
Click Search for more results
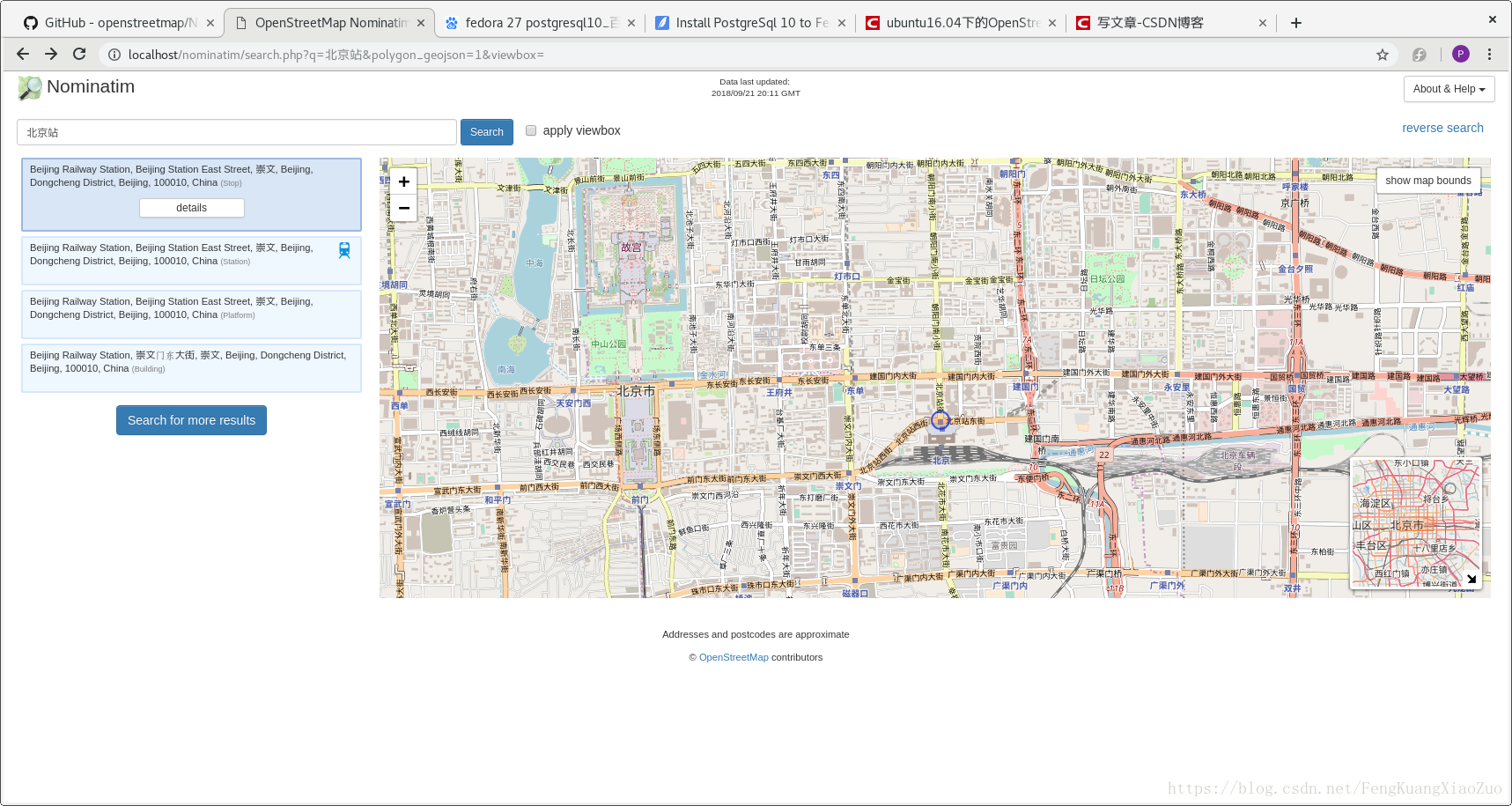(191, 420)
